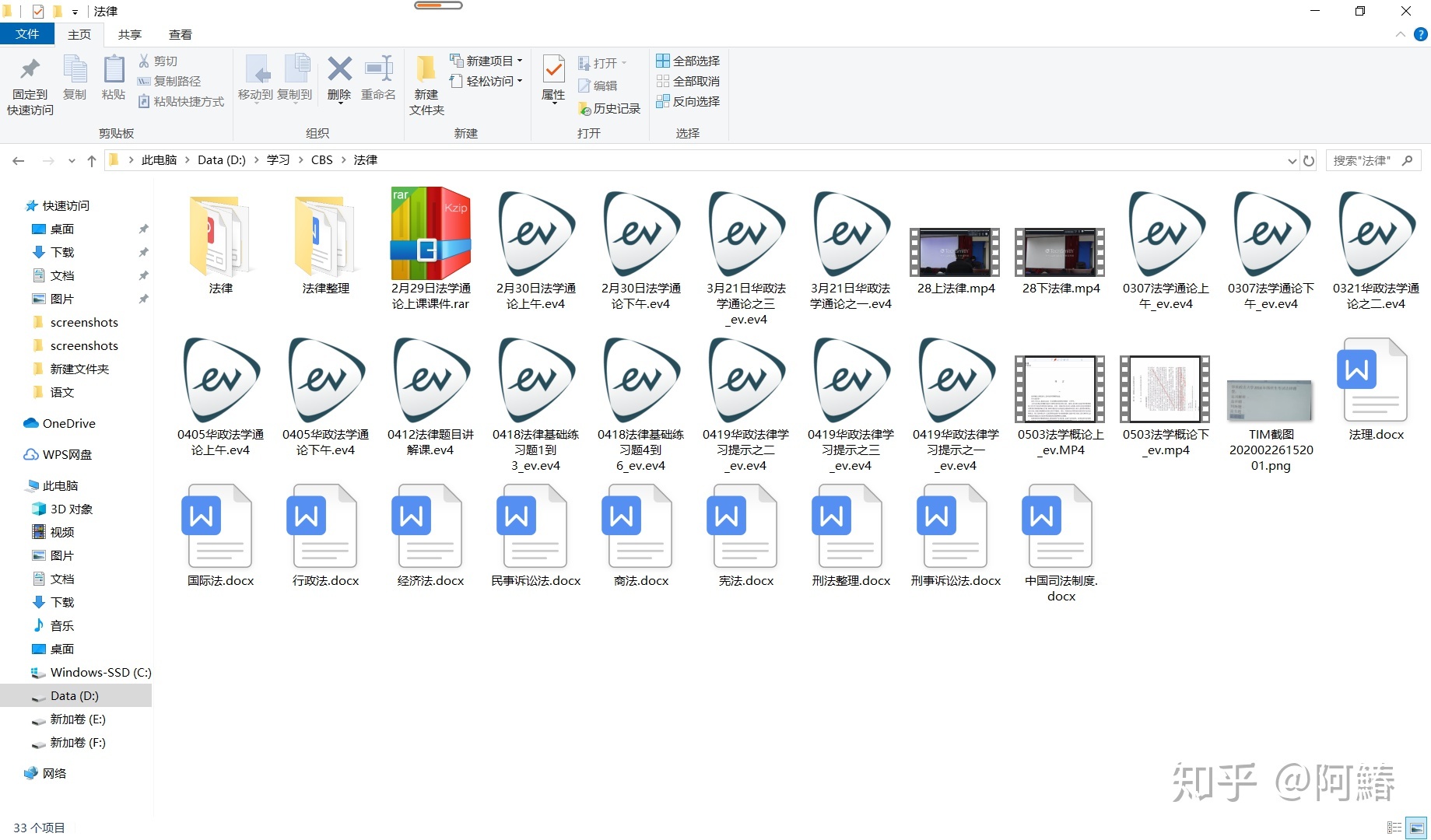This screenshot has height=840, width=1431.
Task: Click the search box 搜索"法律"
Action: 1372,160
